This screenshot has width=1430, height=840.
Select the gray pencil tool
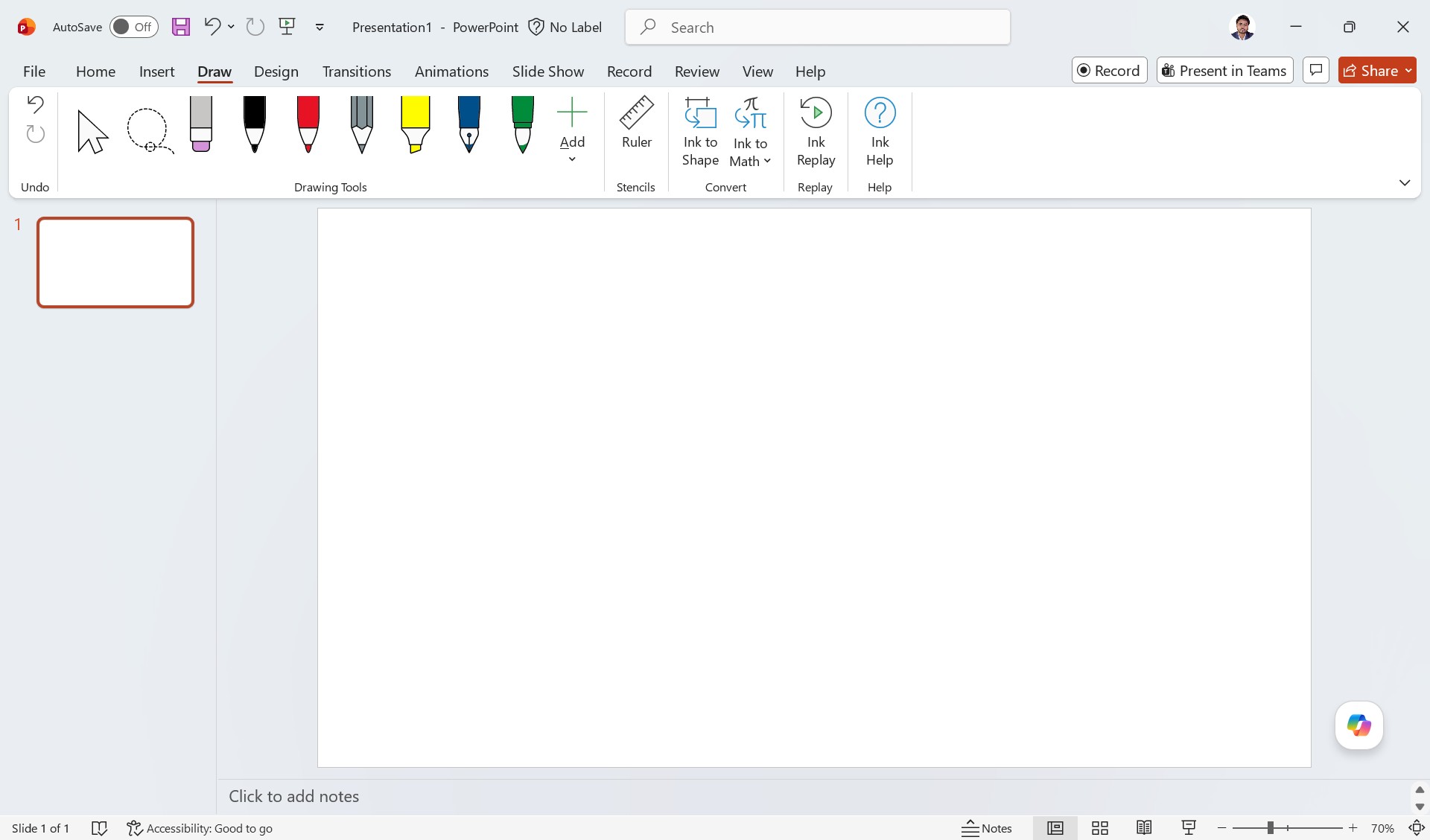pyautogui.click(x=362, y=124)
